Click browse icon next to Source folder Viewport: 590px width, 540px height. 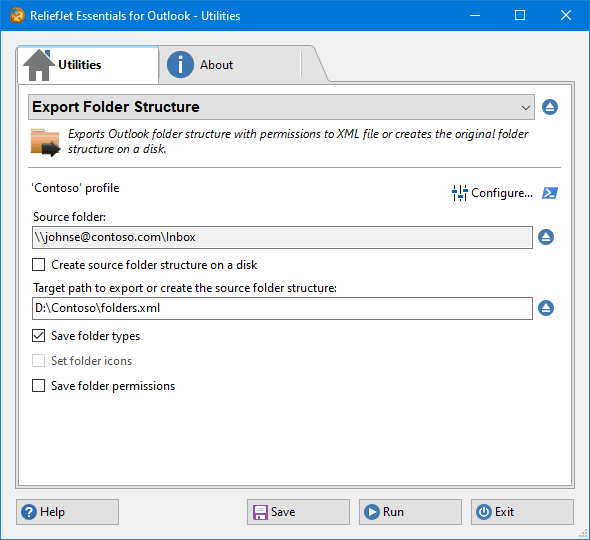tap(546, 237)
